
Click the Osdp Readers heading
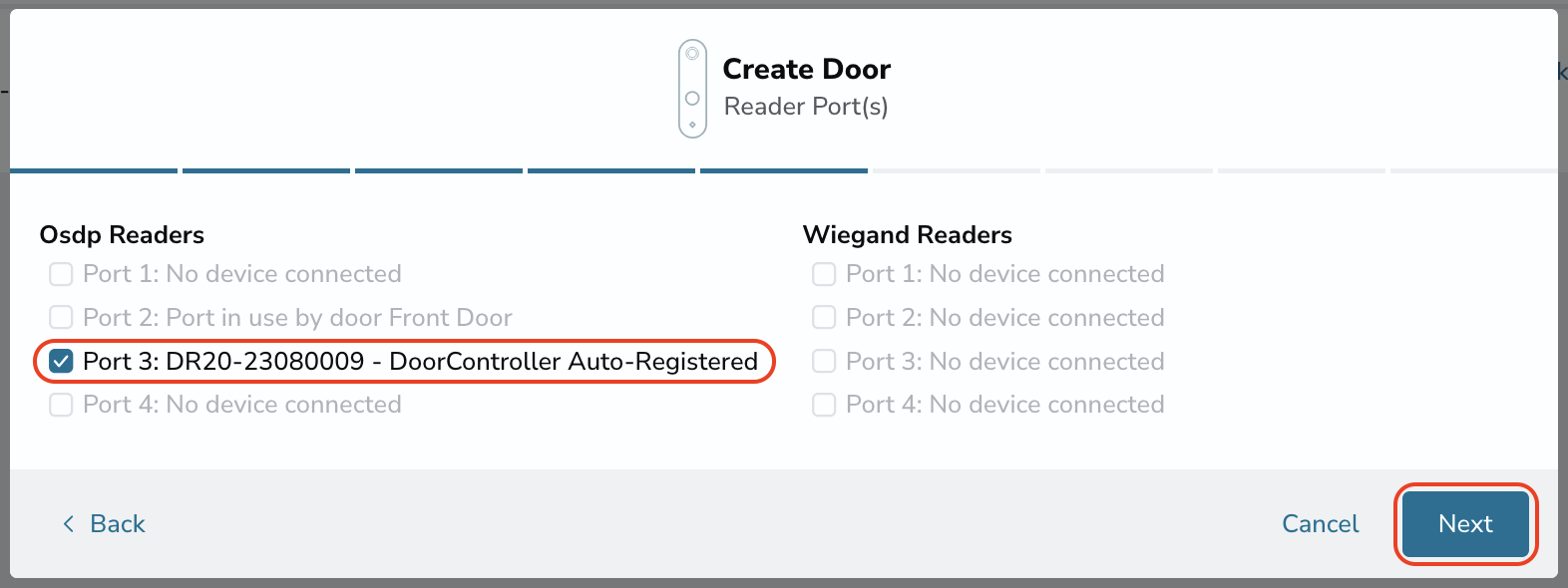122,235
